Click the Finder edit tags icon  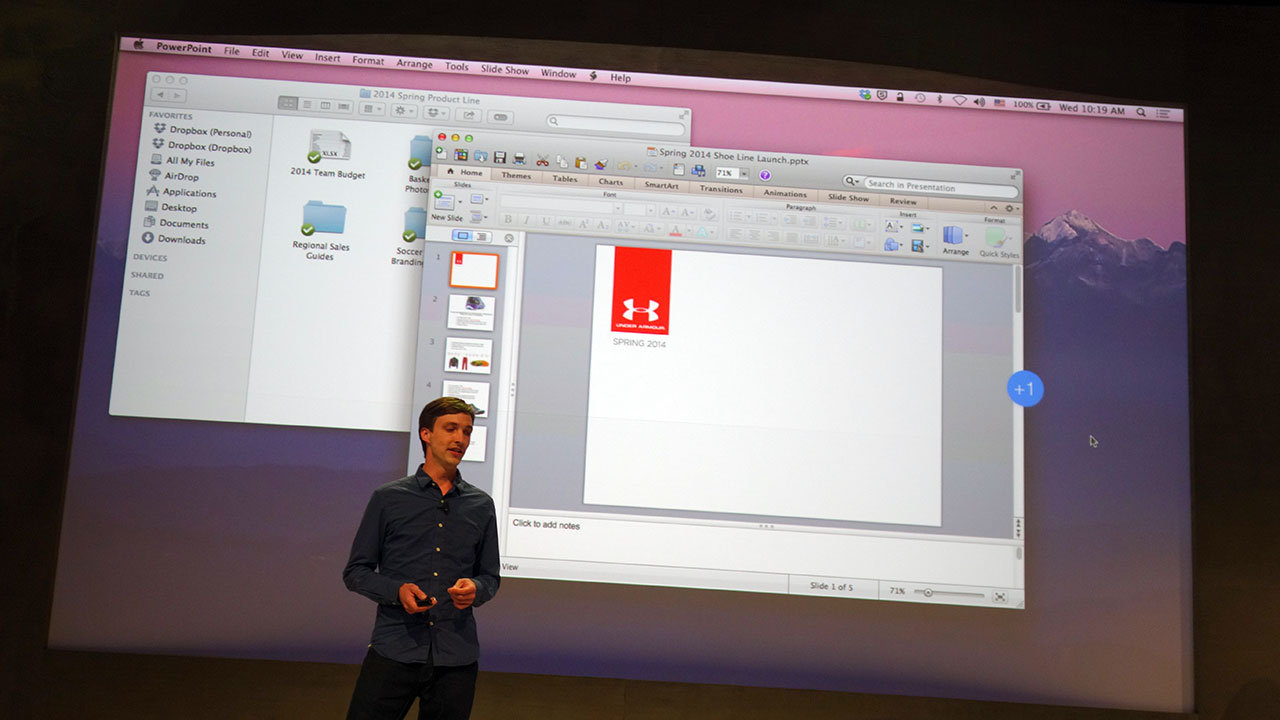500,117
